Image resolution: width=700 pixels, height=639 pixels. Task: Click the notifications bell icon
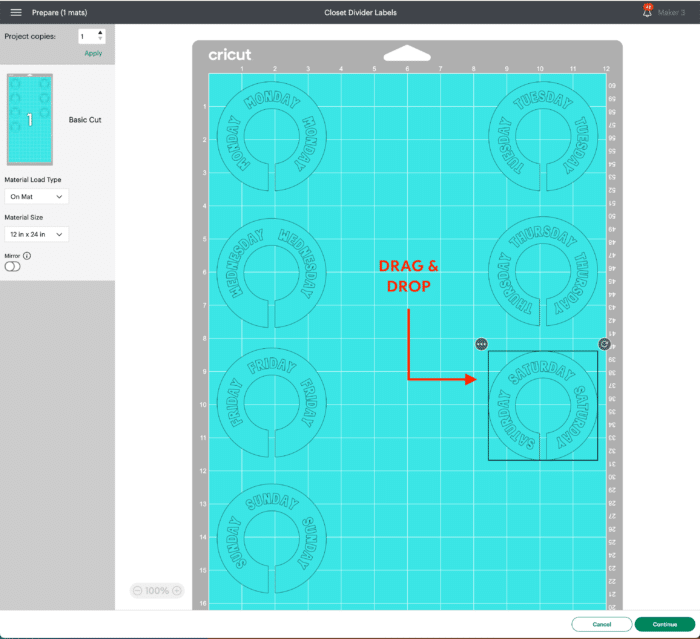(647, 12)
